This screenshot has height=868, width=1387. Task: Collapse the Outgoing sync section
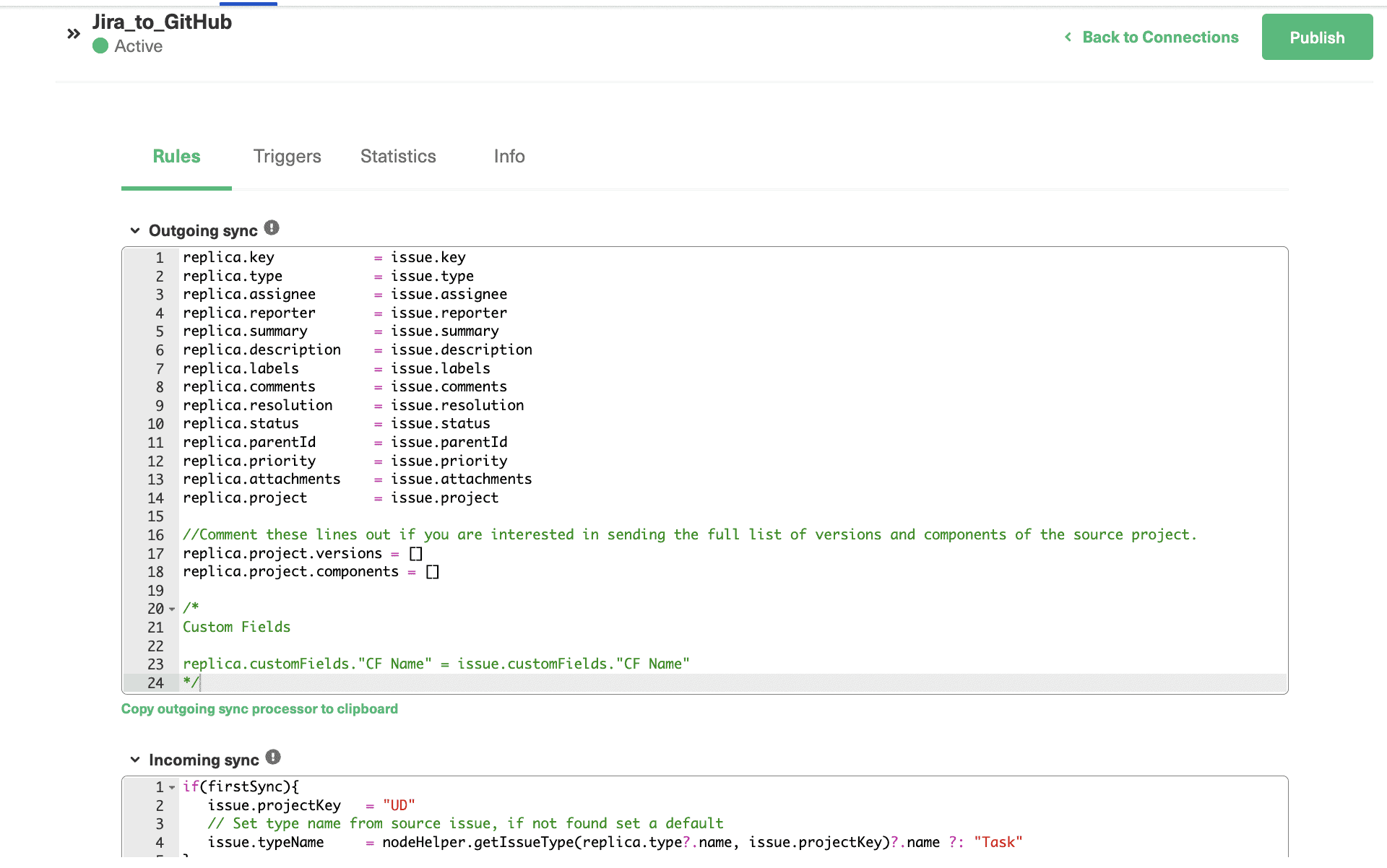pos(135,230)
